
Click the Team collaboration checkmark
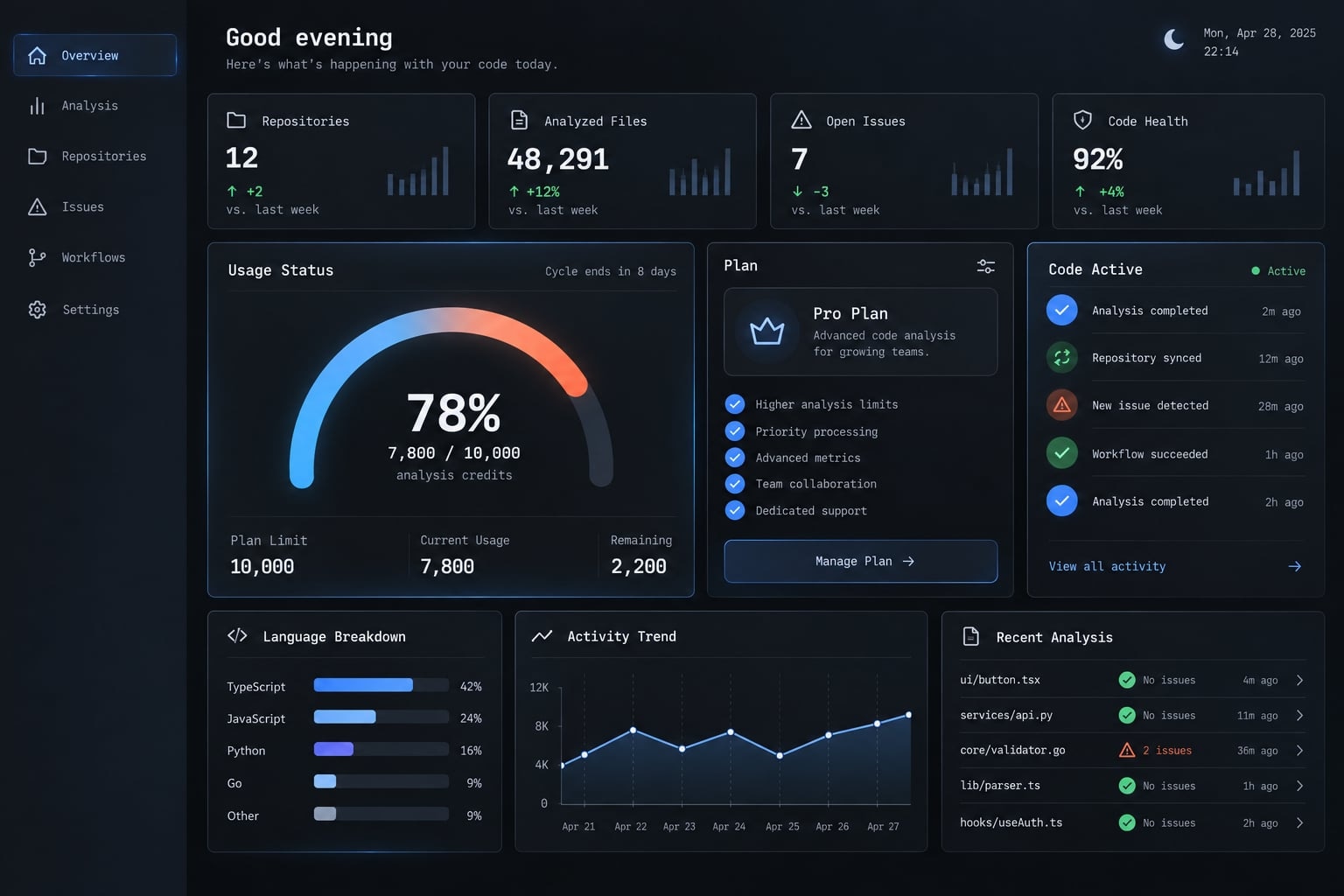735,484
